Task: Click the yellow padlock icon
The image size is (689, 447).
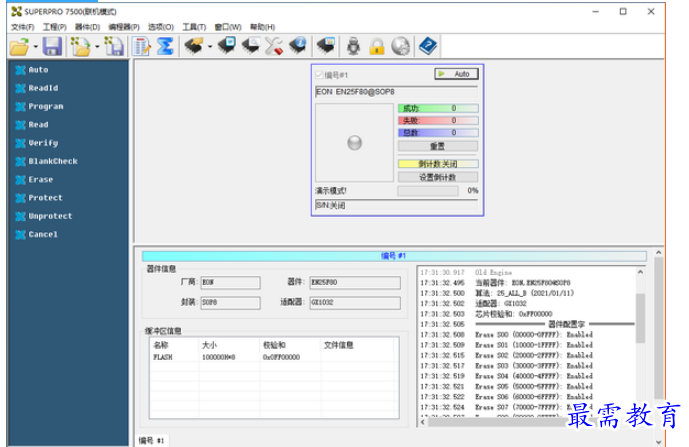Action: click(377, 46)
